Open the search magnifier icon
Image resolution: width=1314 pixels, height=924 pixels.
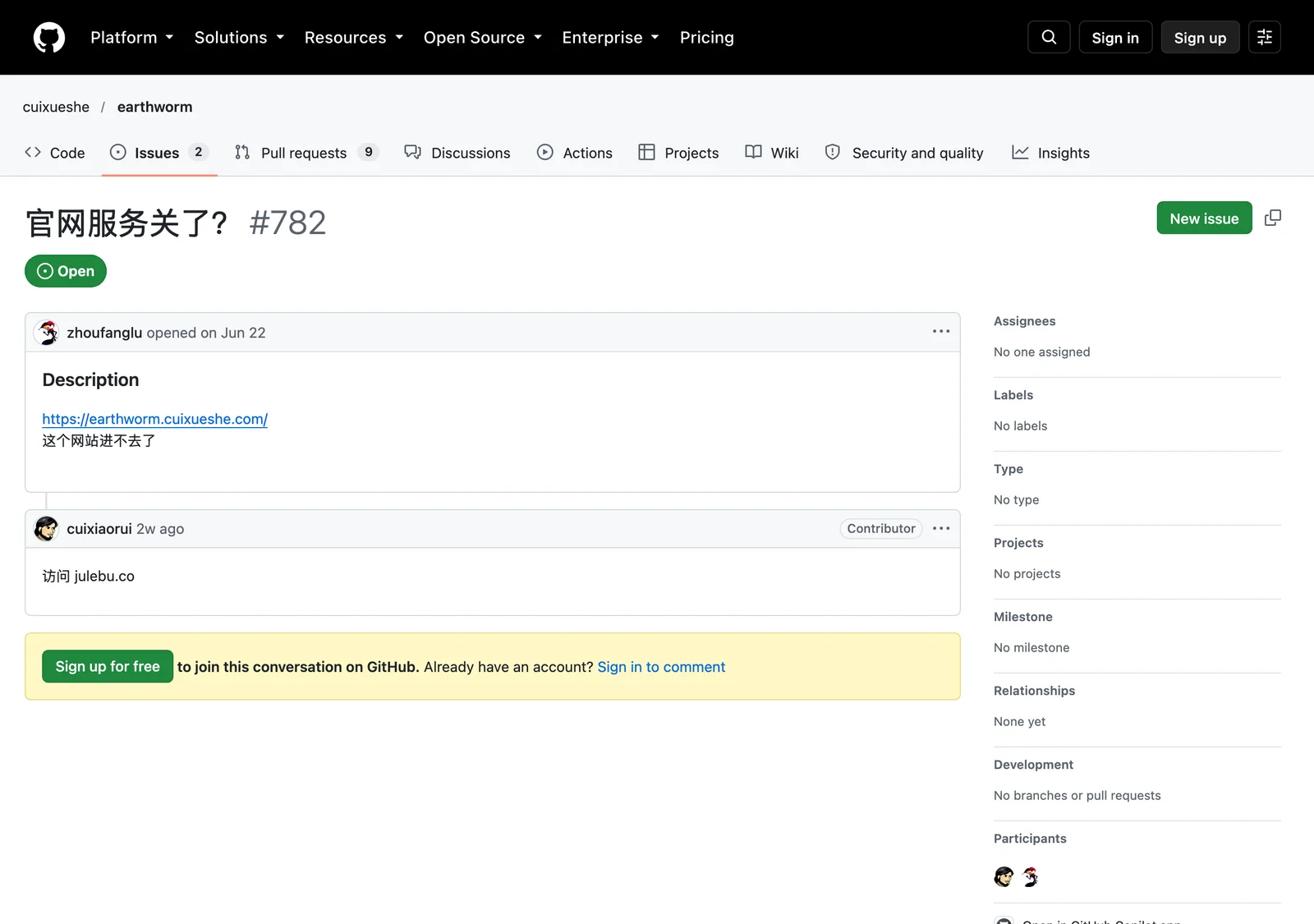[1049, 37]
